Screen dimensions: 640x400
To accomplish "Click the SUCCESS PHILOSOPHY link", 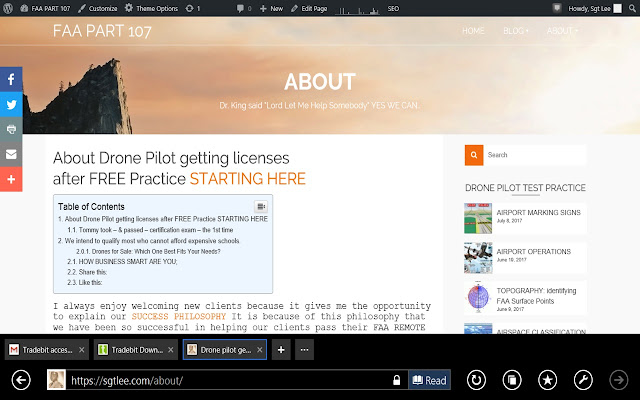I will click(178, 316).
